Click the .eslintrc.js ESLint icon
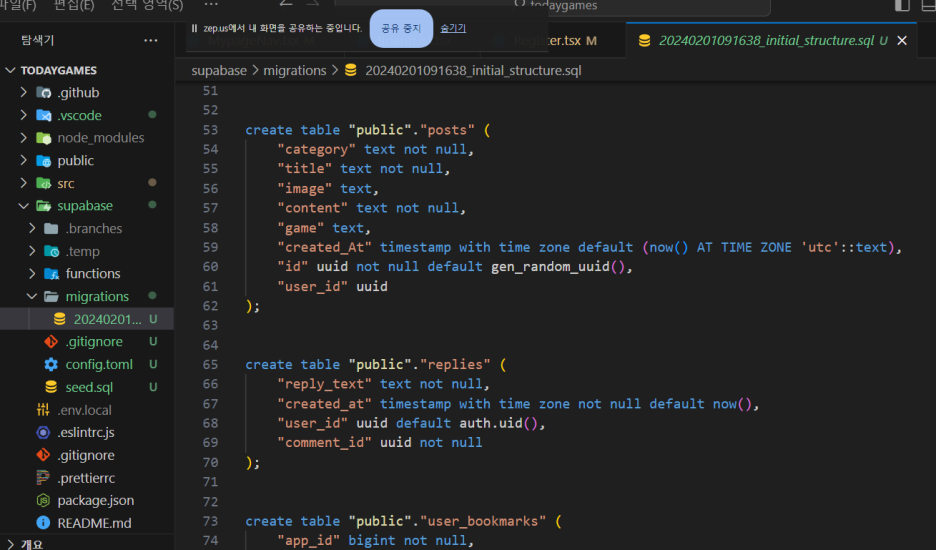936x550 pixels. click(43, 432)
